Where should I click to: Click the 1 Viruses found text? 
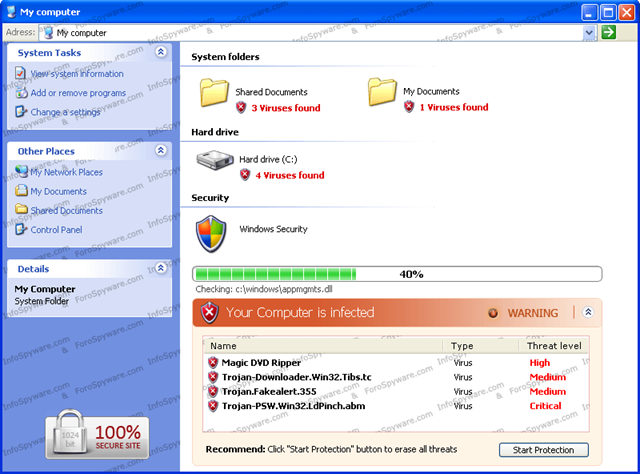(x=454, y=107)
